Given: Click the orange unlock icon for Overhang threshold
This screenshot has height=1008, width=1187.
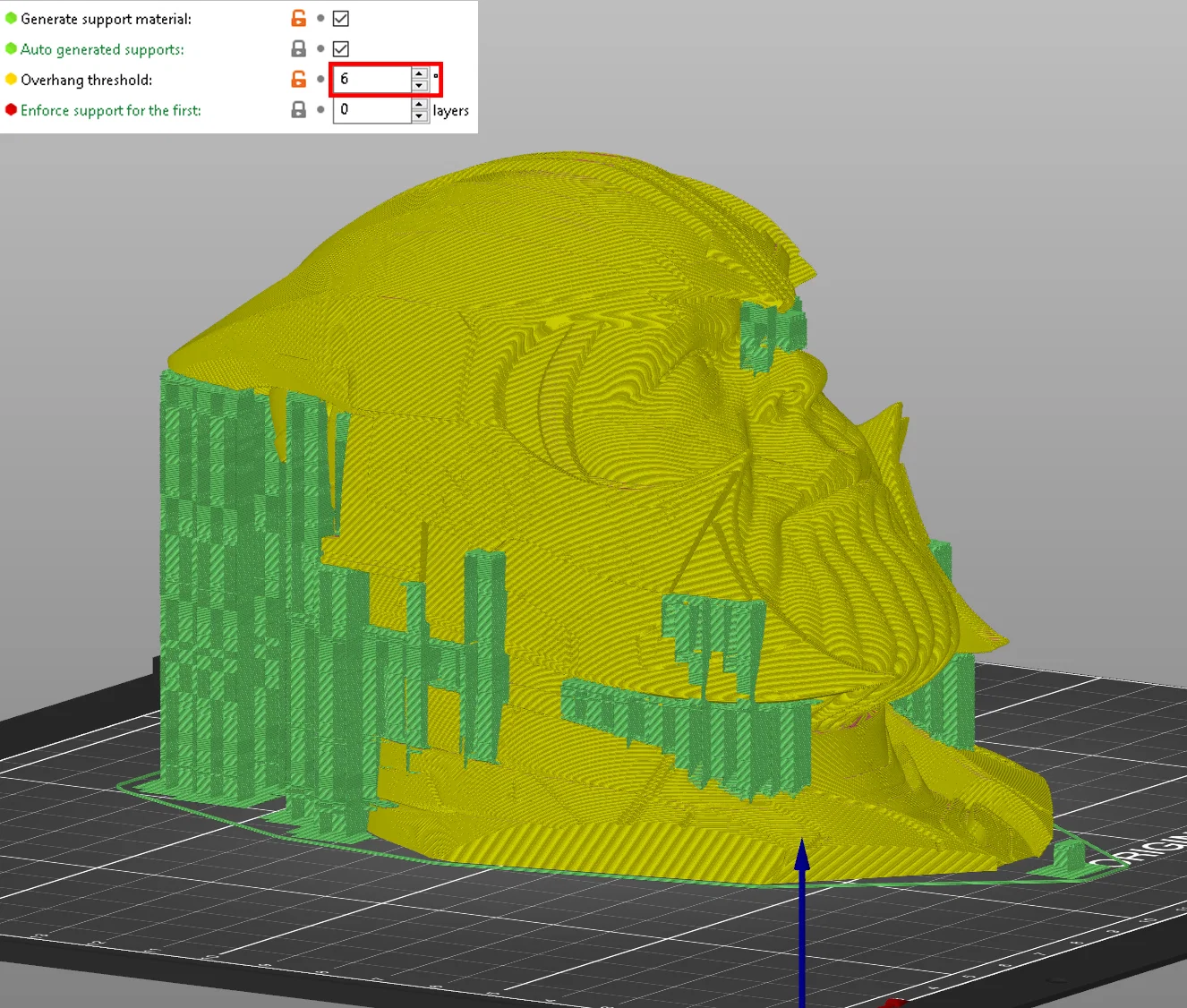Looking at the screenshot, I should tap(299, 79).
